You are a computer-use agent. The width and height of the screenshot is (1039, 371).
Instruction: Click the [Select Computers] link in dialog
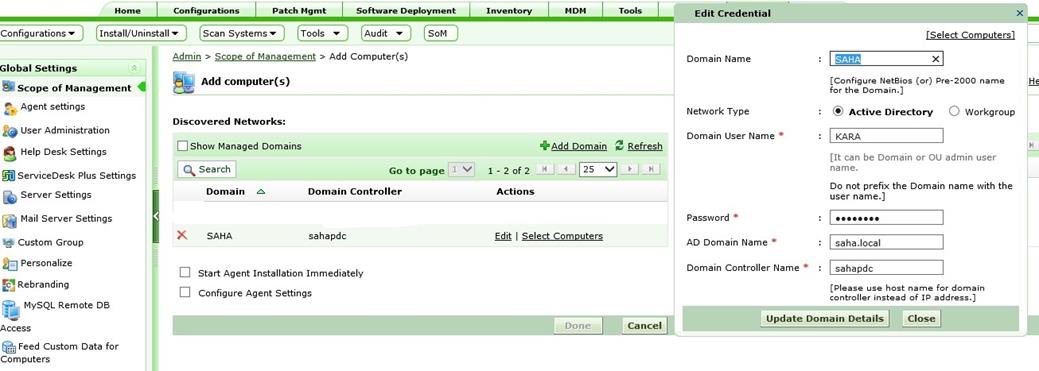[x=970, y=34]
